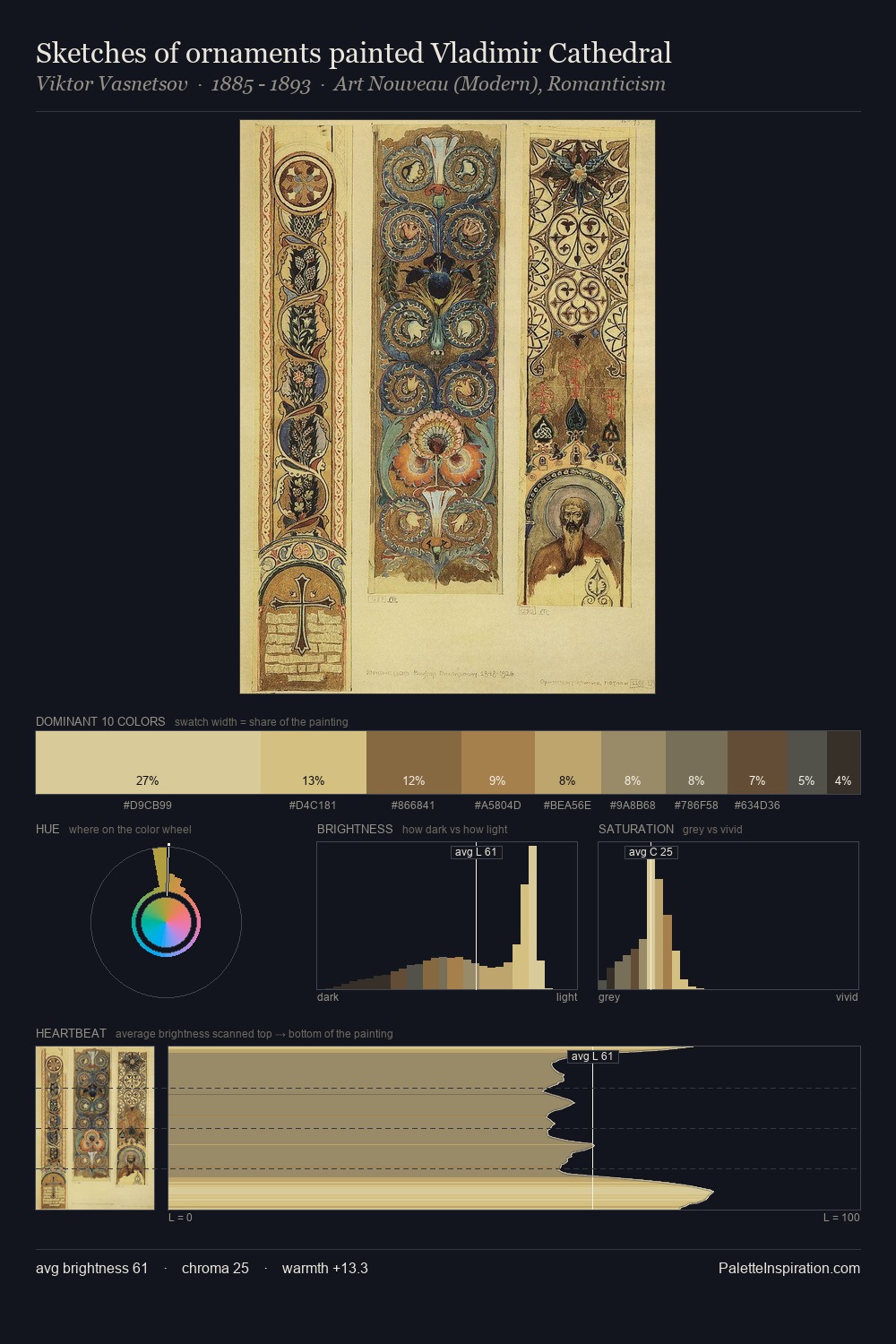Click the 'L = 100' axis label

841,1218
